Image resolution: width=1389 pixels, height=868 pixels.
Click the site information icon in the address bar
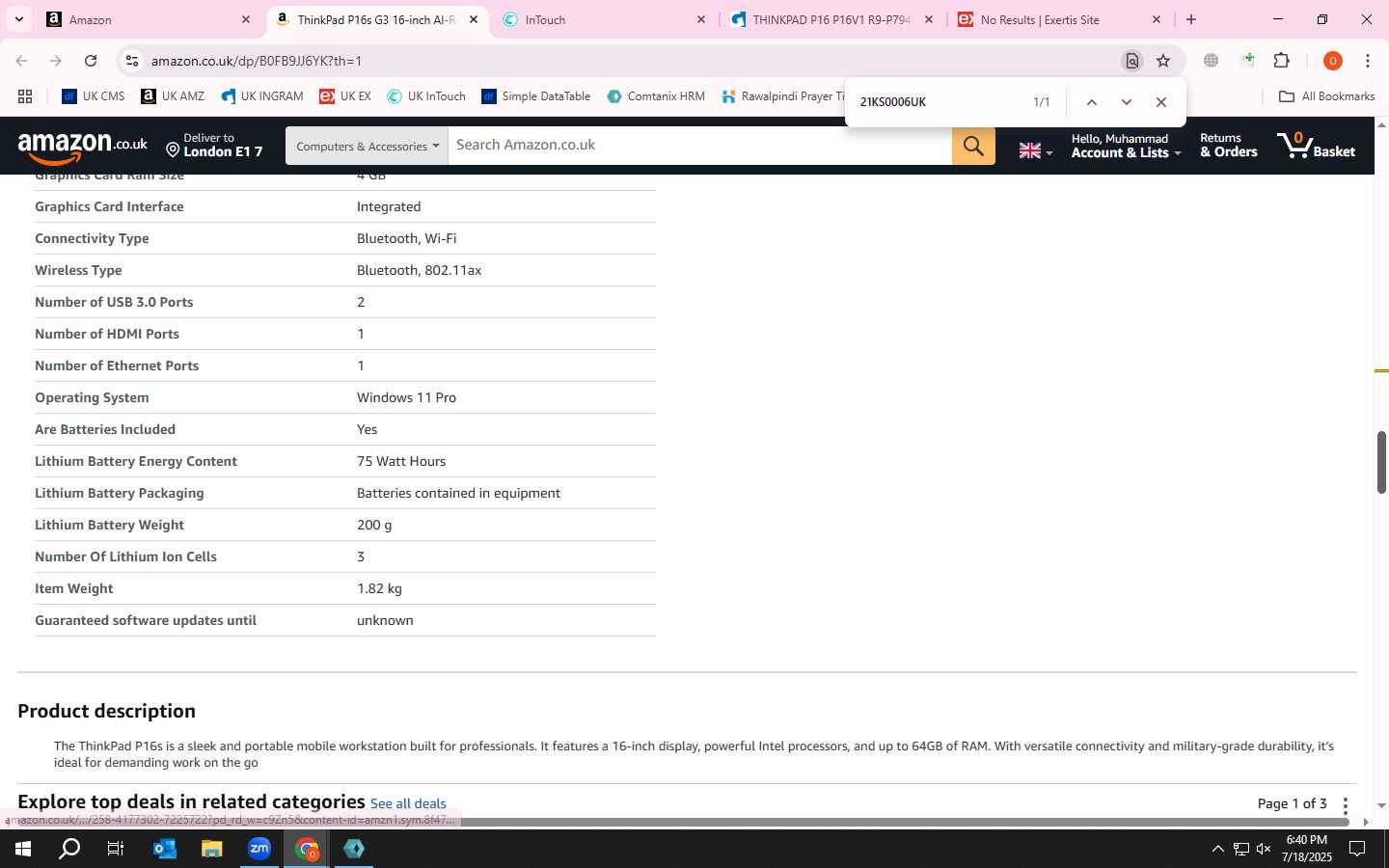132,61
